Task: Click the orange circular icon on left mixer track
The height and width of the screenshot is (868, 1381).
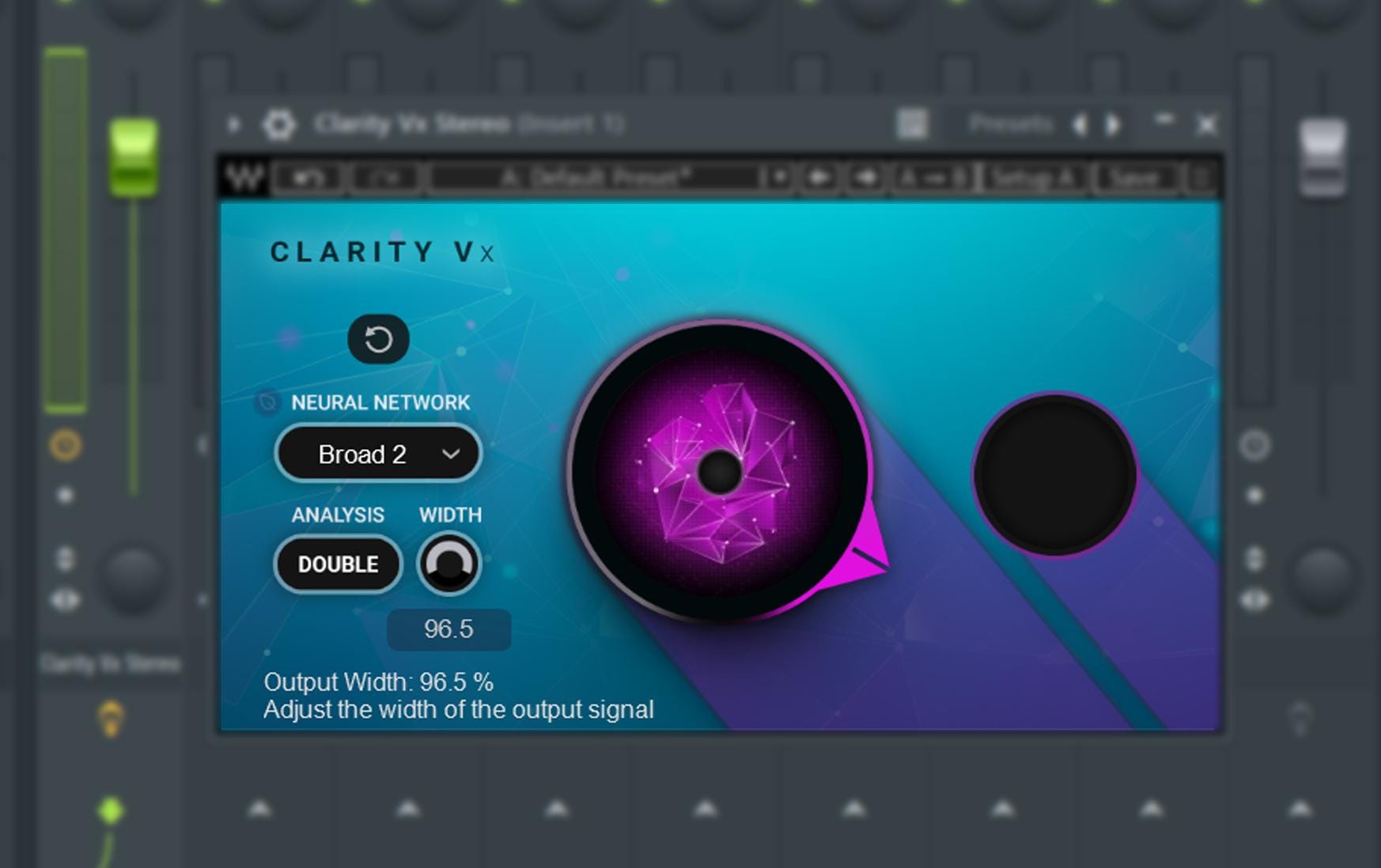Action: (x=66, y=445)
